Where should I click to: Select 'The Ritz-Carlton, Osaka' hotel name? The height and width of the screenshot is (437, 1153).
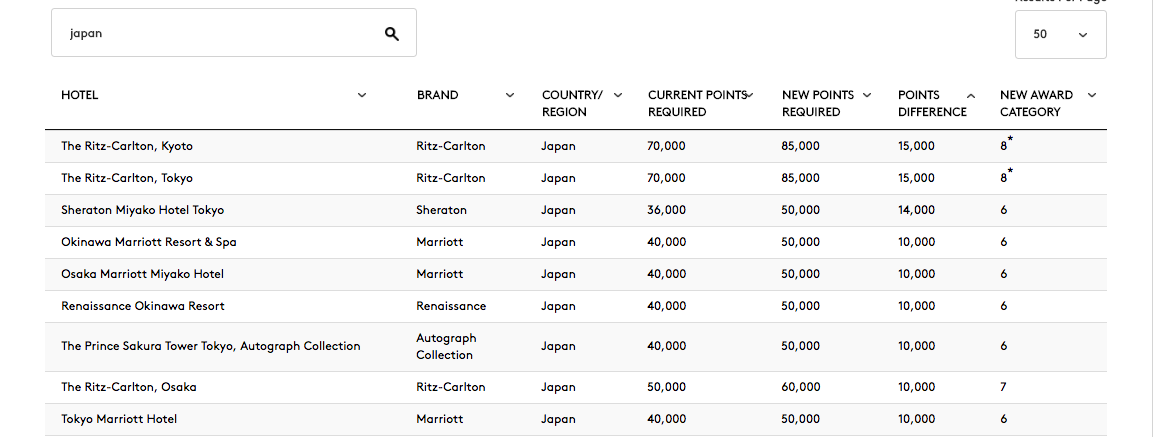[x=129, y=387]
